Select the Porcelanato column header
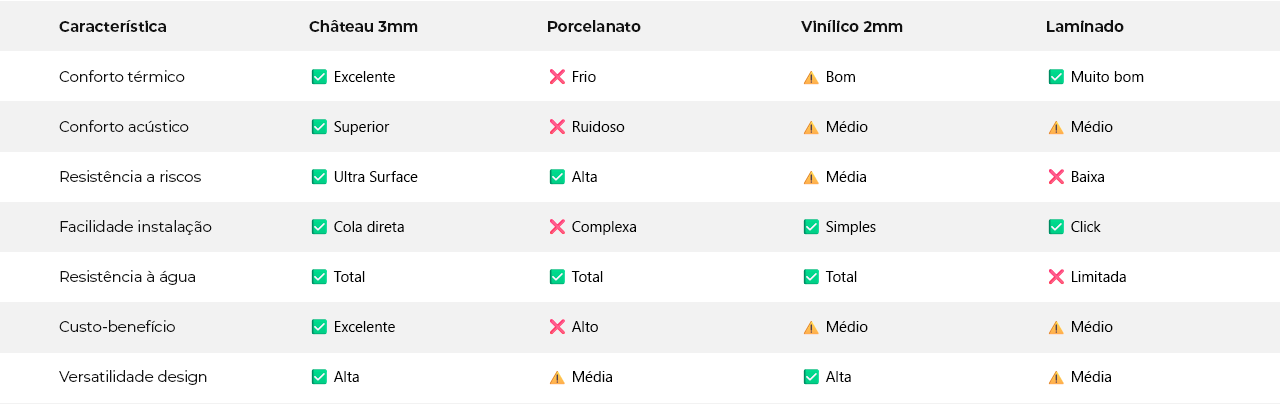 click(593, 27)
